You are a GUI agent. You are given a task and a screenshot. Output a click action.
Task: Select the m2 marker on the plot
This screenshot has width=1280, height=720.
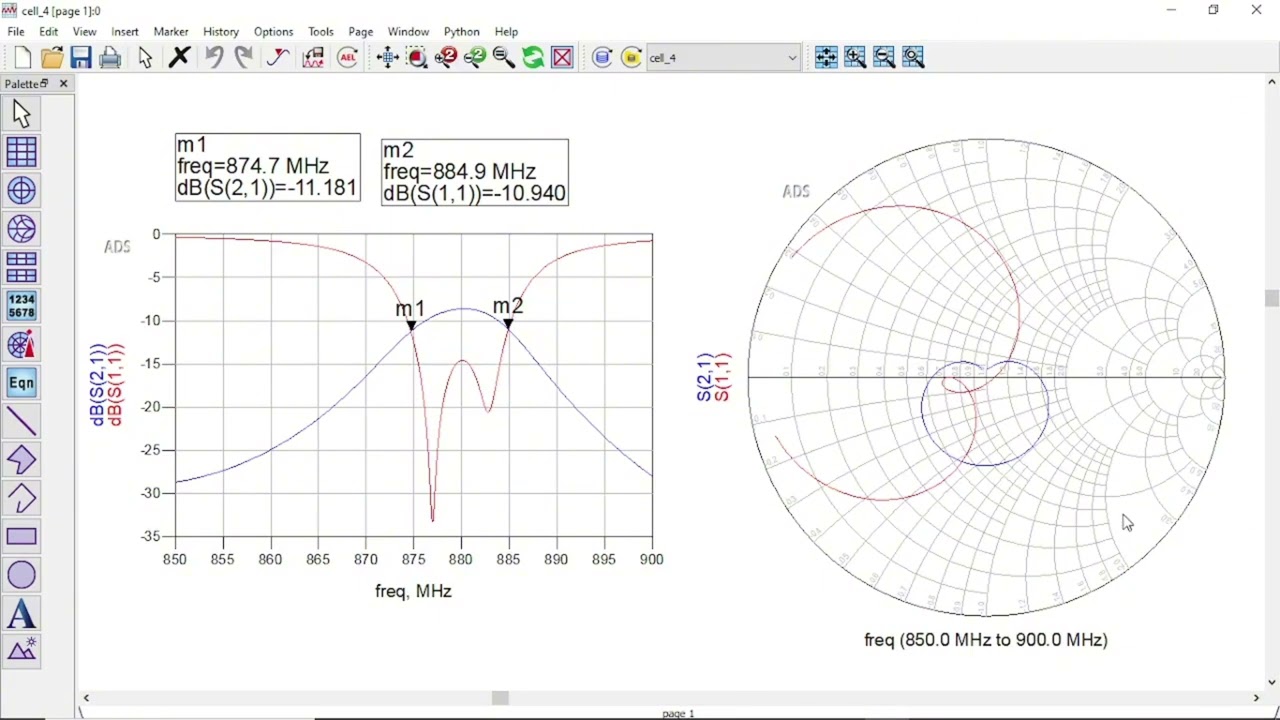point(508,323)
